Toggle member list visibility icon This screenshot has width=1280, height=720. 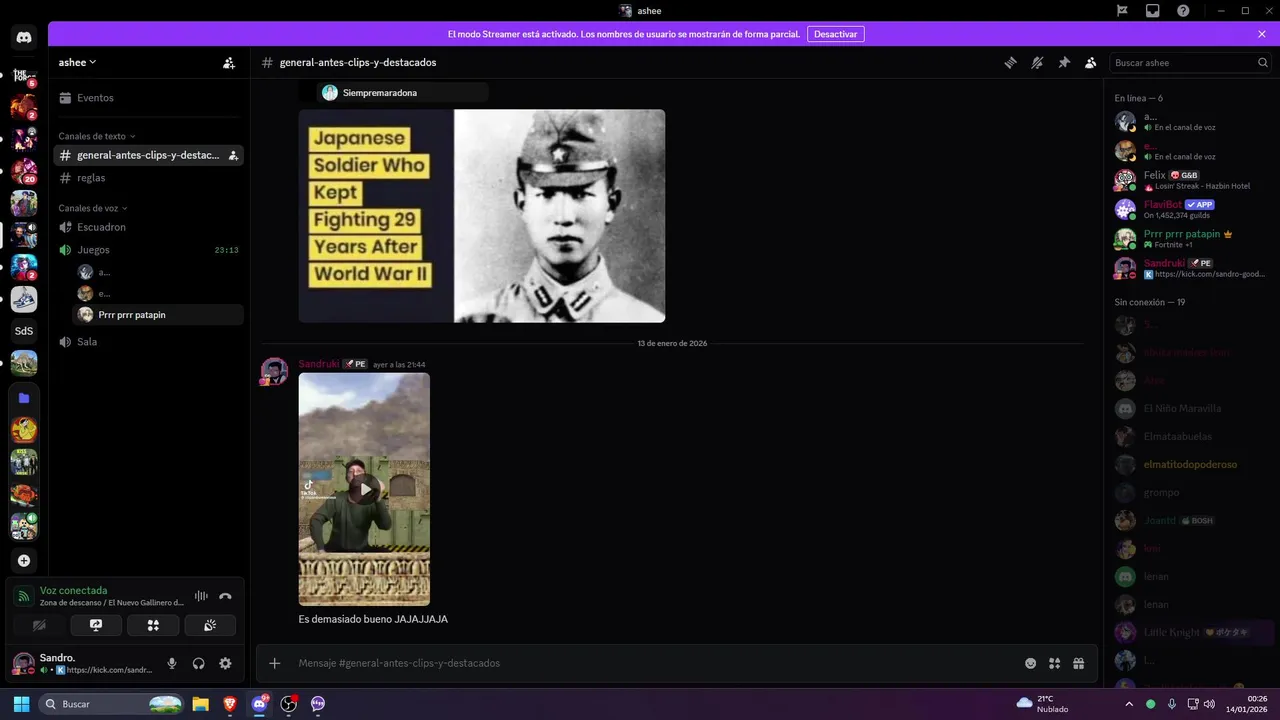pos(1091,62)
